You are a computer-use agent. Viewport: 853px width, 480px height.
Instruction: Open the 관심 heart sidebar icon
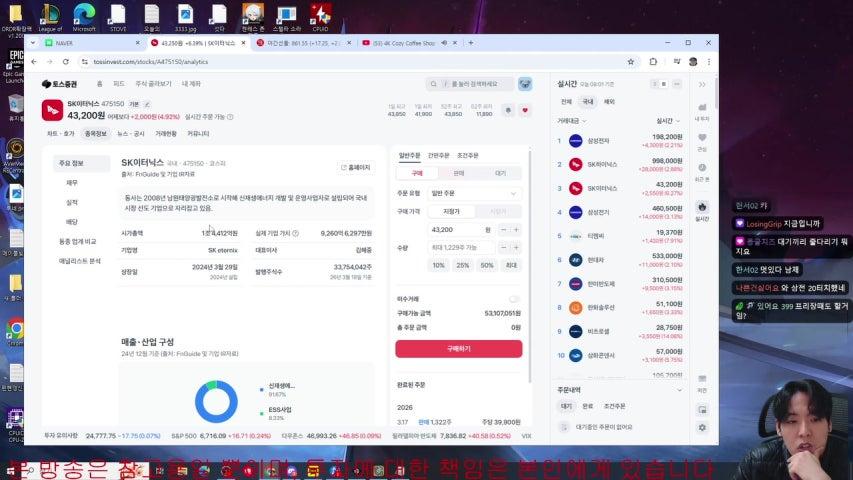pos(702,141)
